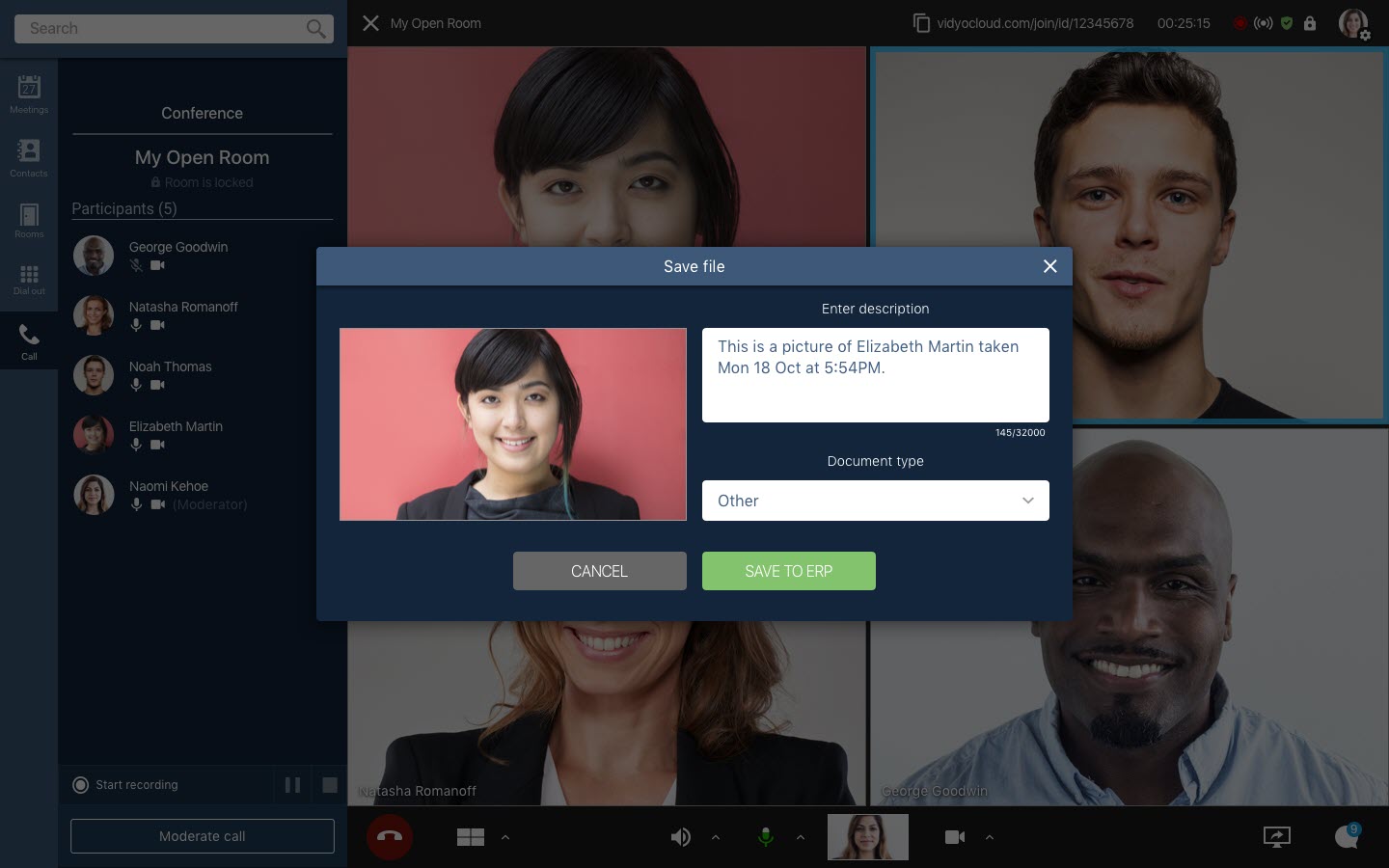Open the Contacts sidebar icon

[x=29, y=156]
